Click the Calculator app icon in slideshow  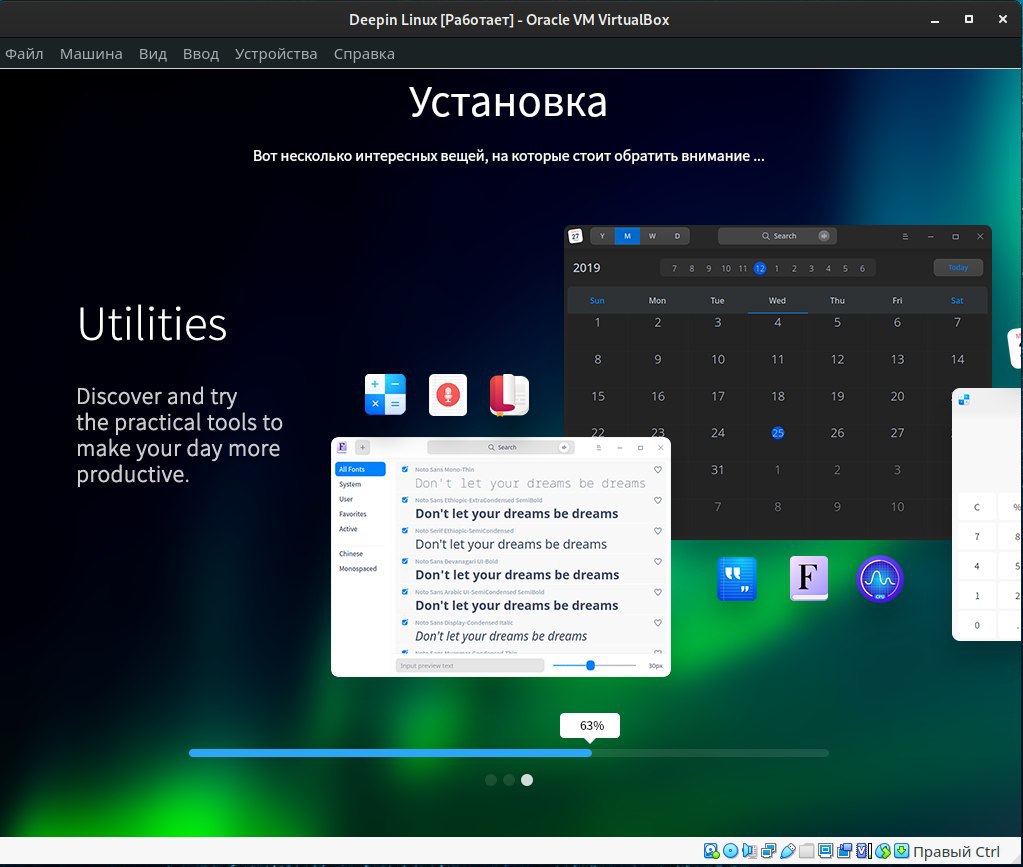(385, 395)
